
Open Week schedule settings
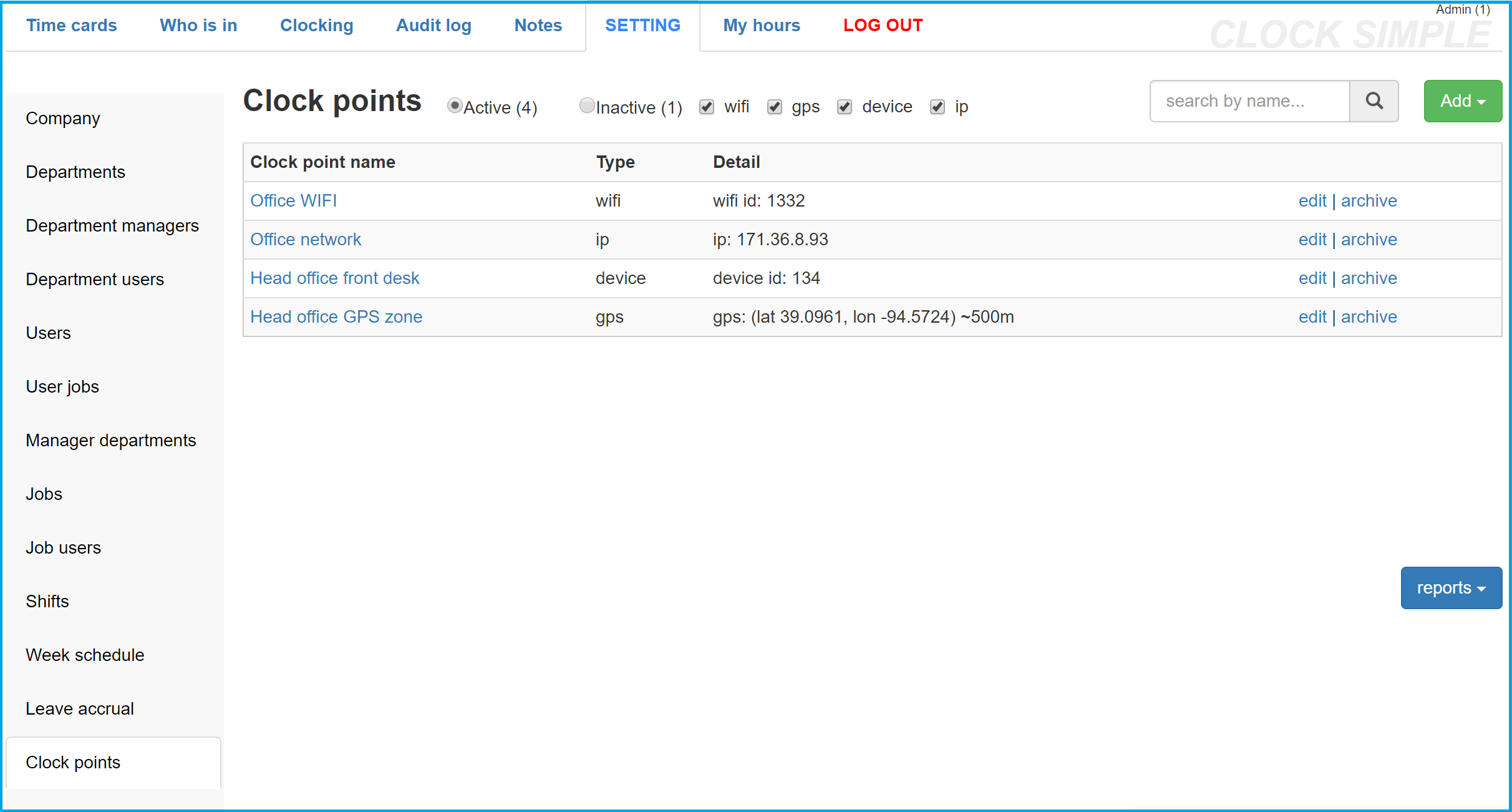[x=85, y=655]
